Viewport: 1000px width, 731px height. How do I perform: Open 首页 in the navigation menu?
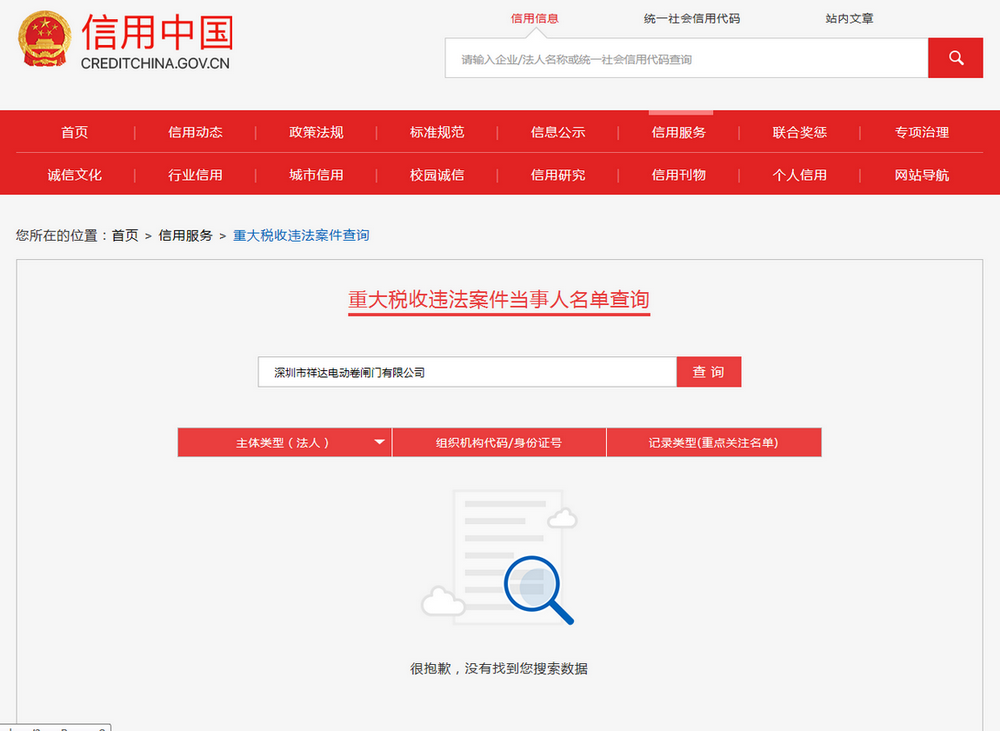tap(74, 132)
